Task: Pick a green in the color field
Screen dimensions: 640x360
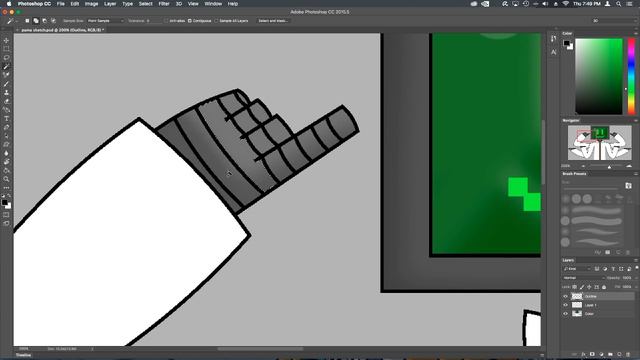Action: (599, 76)
